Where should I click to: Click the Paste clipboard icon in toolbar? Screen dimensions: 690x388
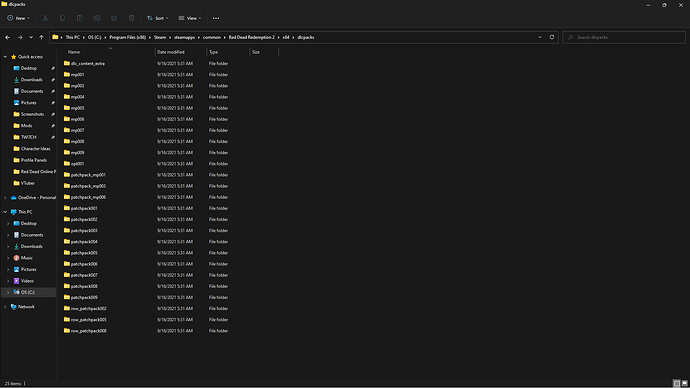pyautogui.click(x=80, y=18)
